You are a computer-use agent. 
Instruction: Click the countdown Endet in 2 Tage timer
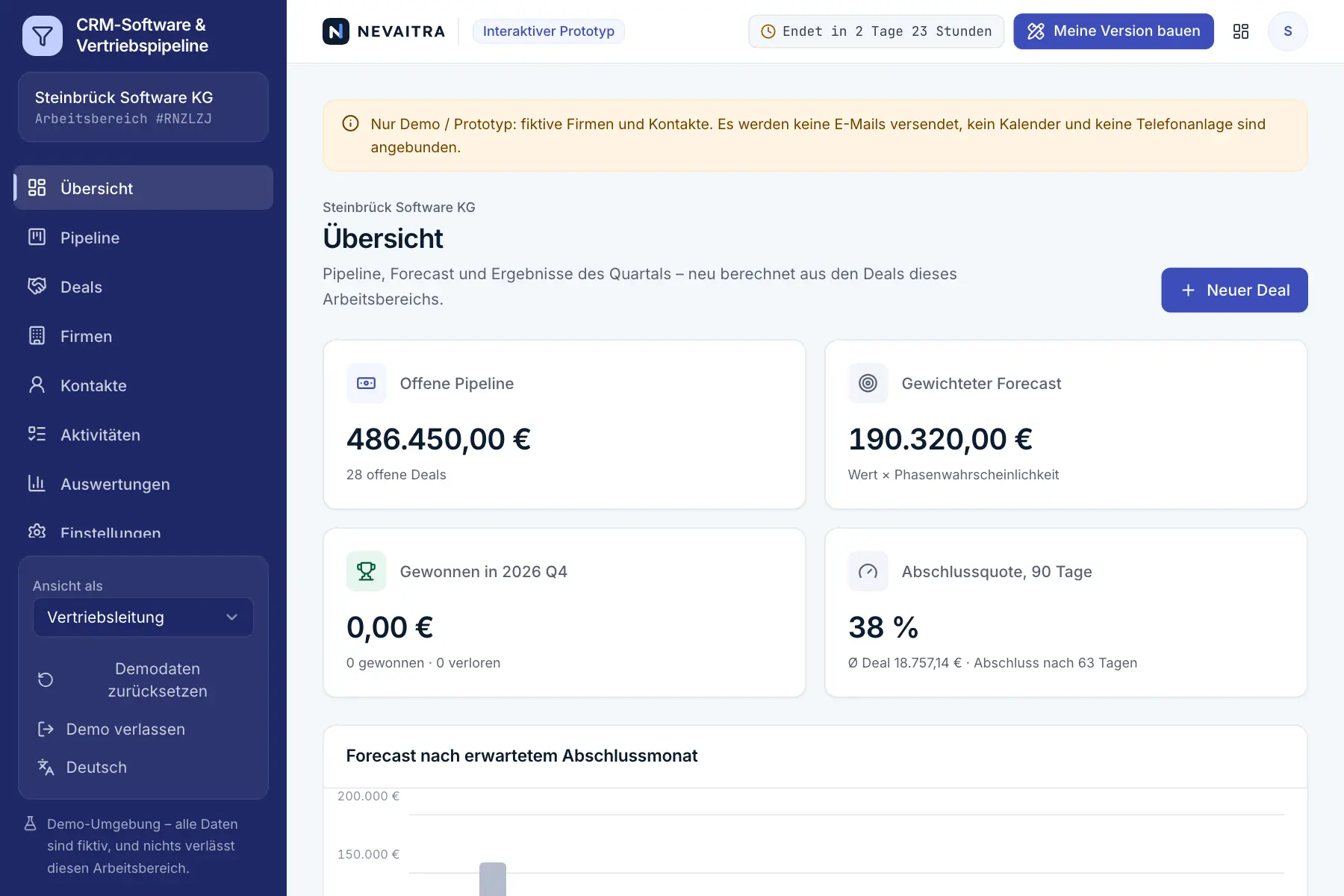pyautogui.click(x=876, y=31)
